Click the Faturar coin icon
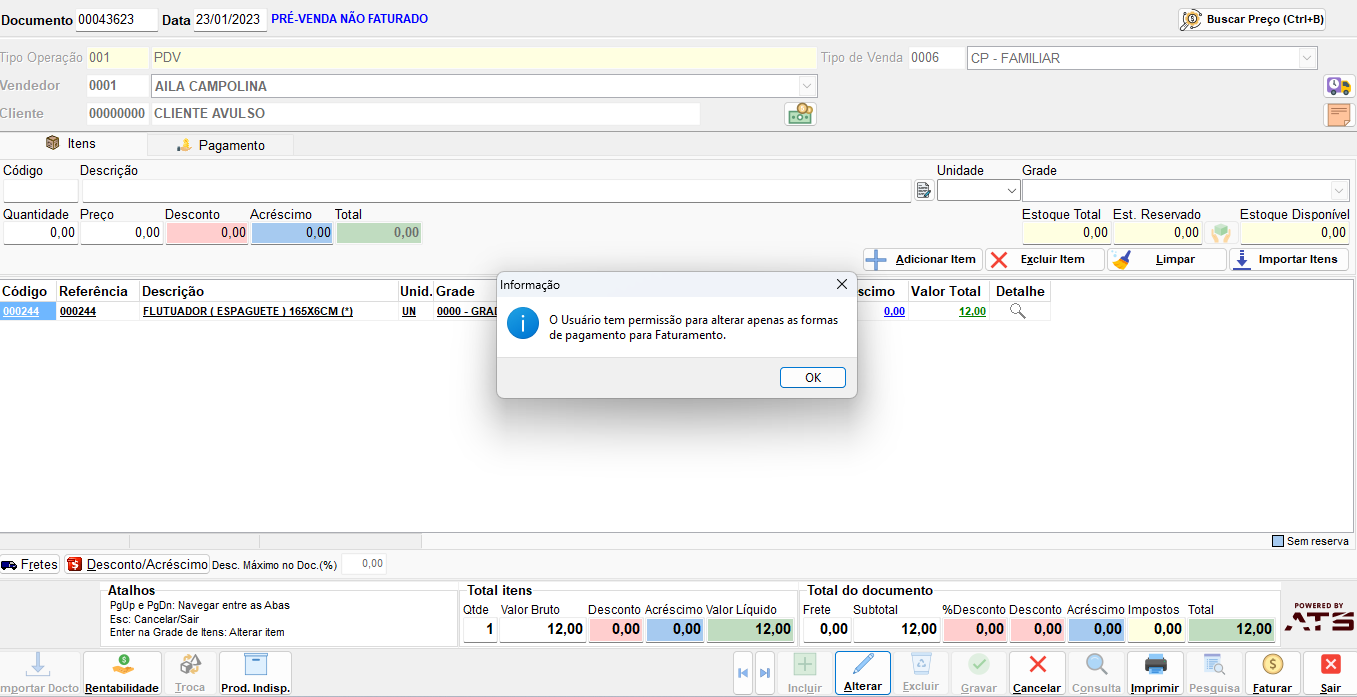Viewport: 1357px width, 697px height. click(1272, 672)
